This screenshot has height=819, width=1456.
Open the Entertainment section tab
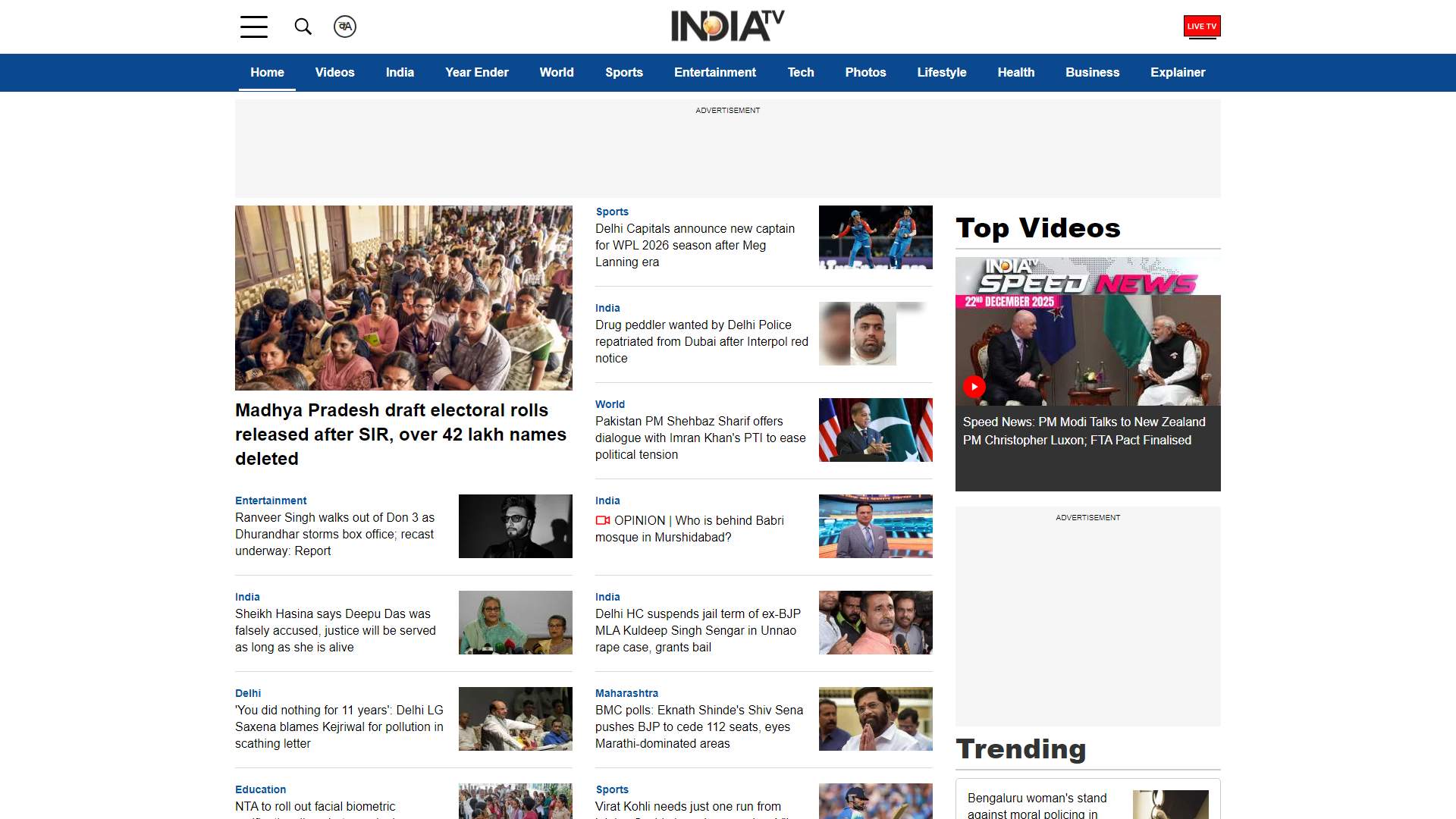pyautogui.click(x=714, y=72)
